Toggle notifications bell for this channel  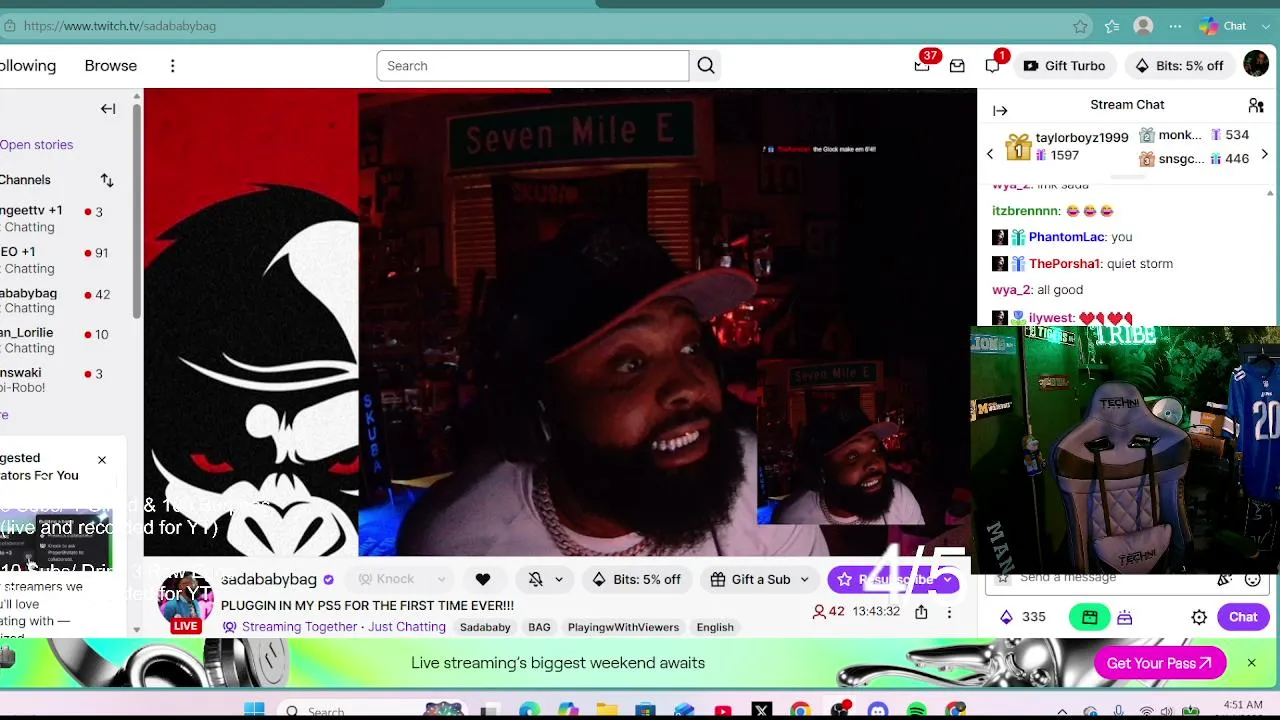click(x=535, y=579)
